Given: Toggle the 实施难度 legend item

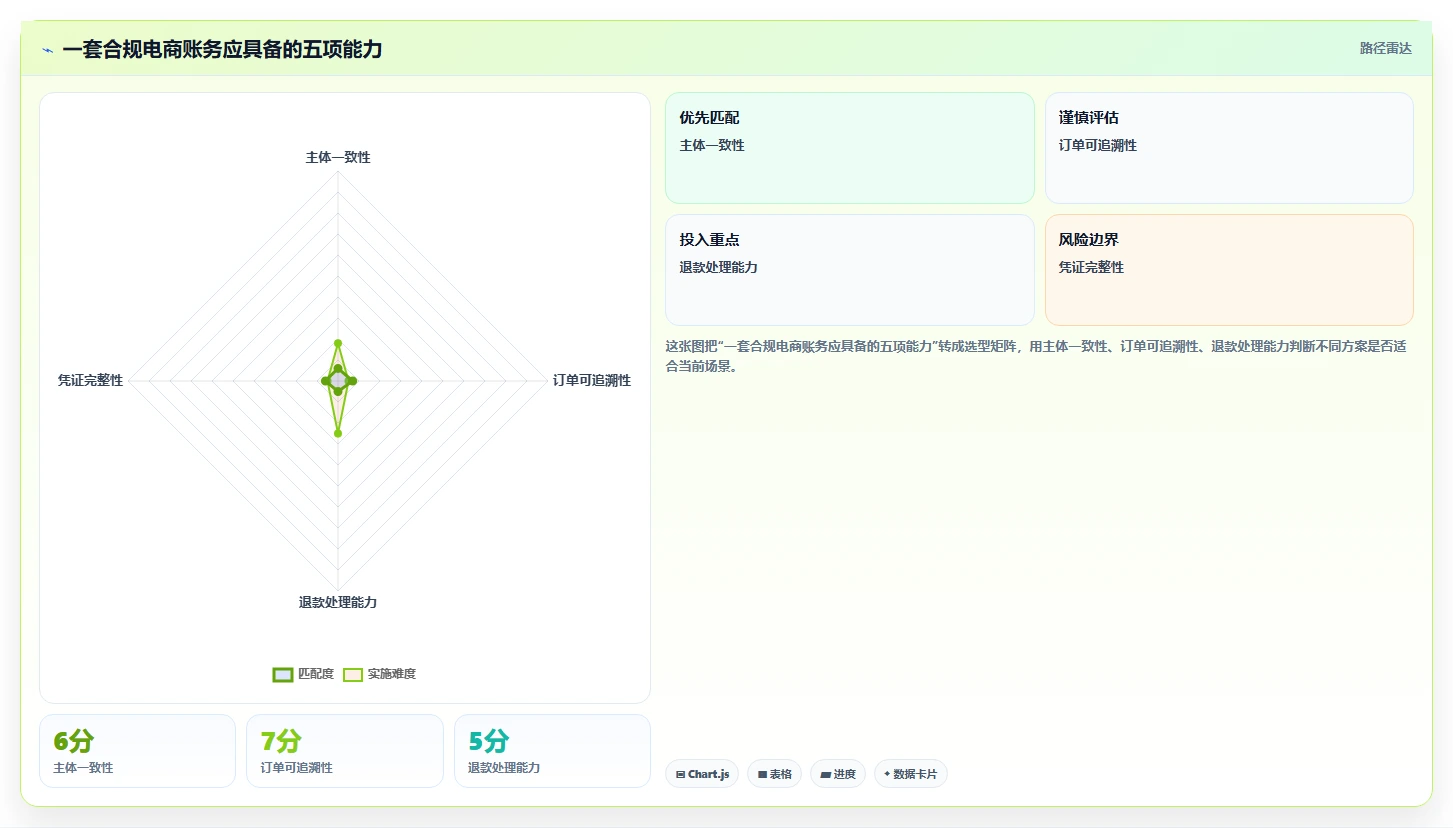Looking at the screenshot, I should pyautogui.click(x=379, y=674).
